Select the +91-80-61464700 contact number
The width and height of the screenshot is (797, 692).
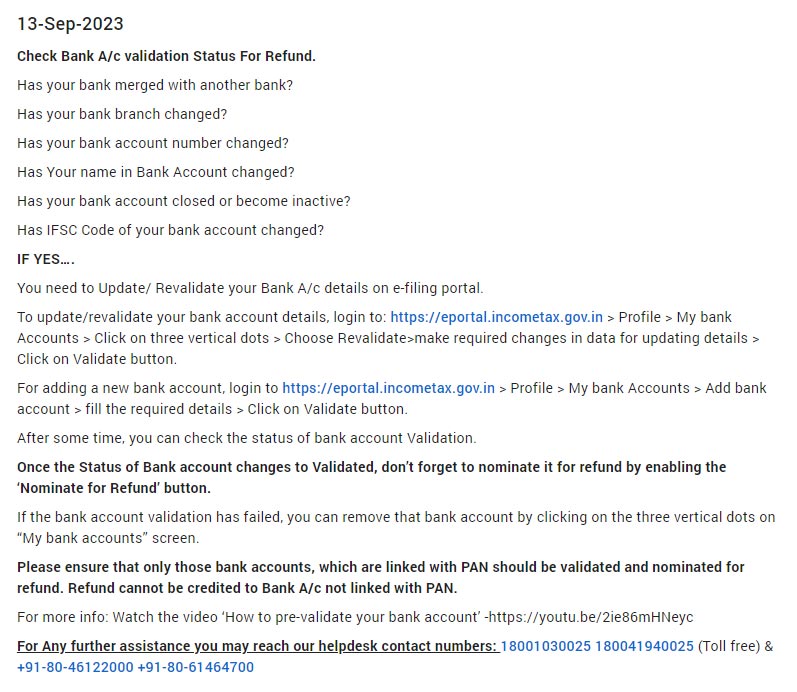[195, 667]
